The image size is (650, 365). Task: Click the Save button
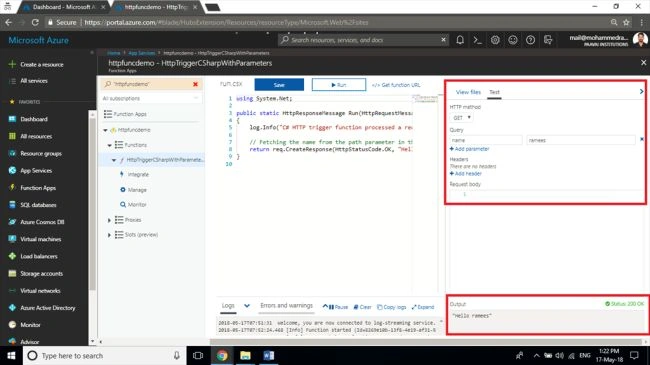coord(279,85)
